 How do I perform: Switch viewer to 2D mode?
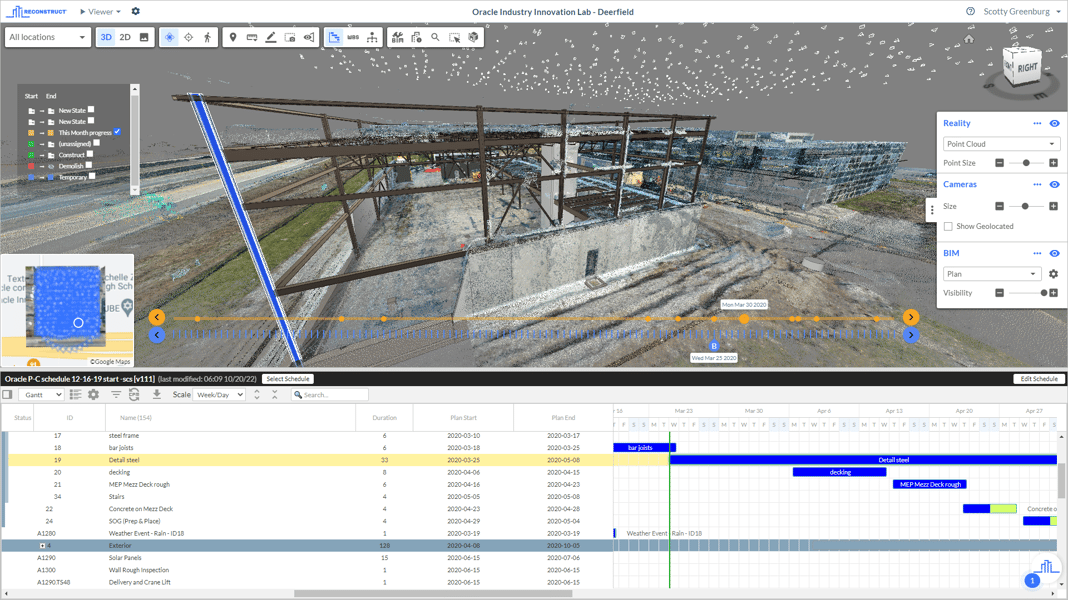click(125, 37)
